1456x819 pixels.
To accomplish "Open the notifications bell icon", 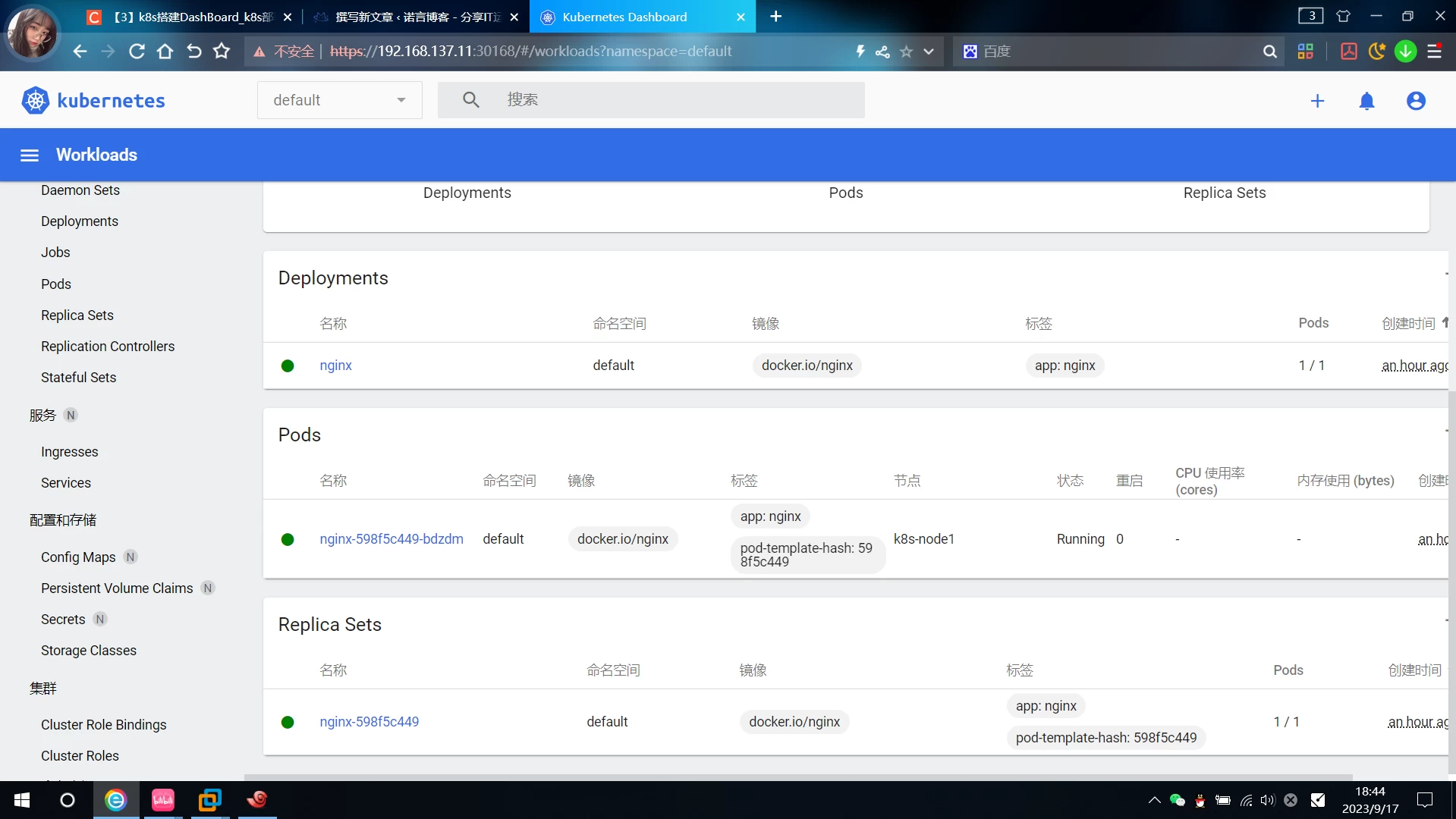I will [x=1366, y=101].
